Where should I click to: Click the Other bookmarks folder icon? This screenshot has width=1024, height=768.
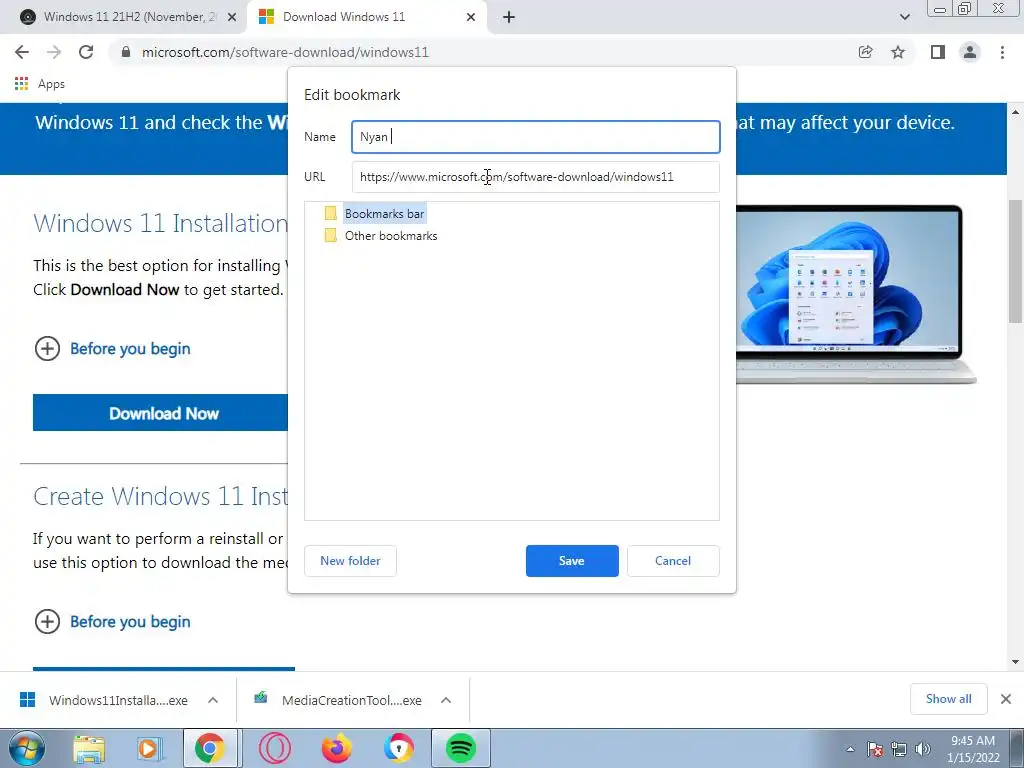tap(330, 236)
